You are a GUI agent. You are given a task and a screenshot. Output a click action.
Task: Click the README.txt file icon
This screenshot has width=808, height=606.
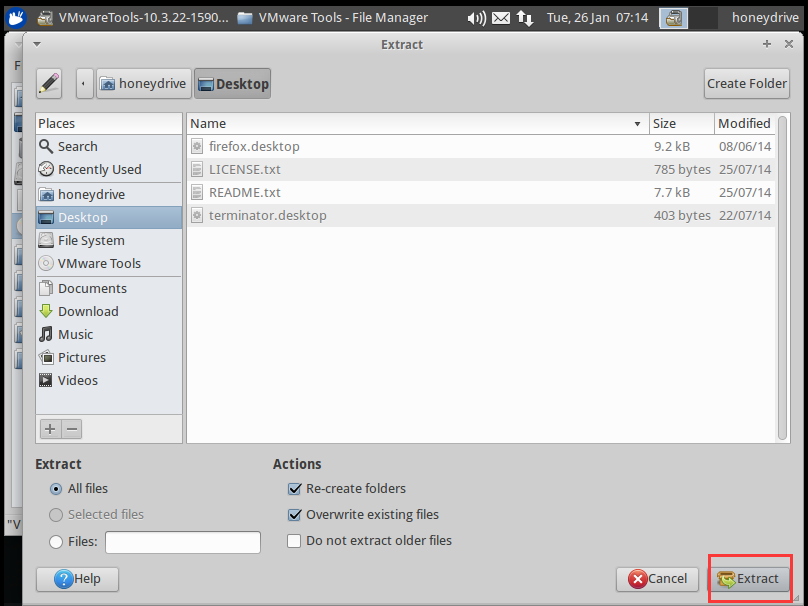coord(196,192)
